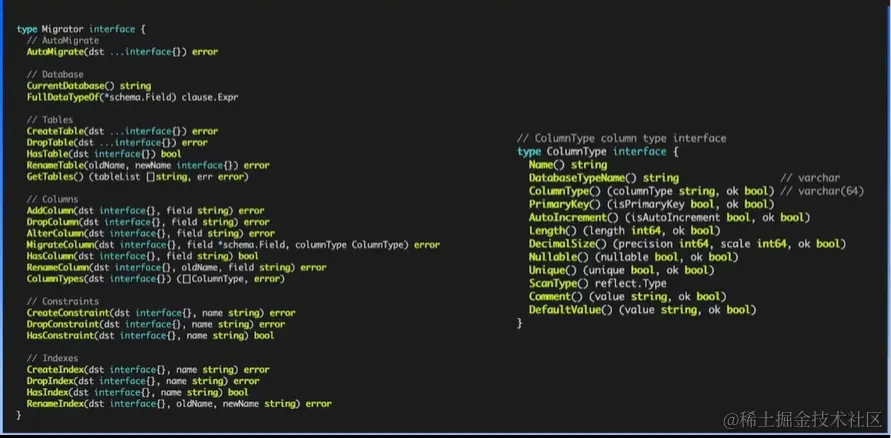Click the '// Columns' comment
This screenshot has height=438, width=891.
(52, 199)
